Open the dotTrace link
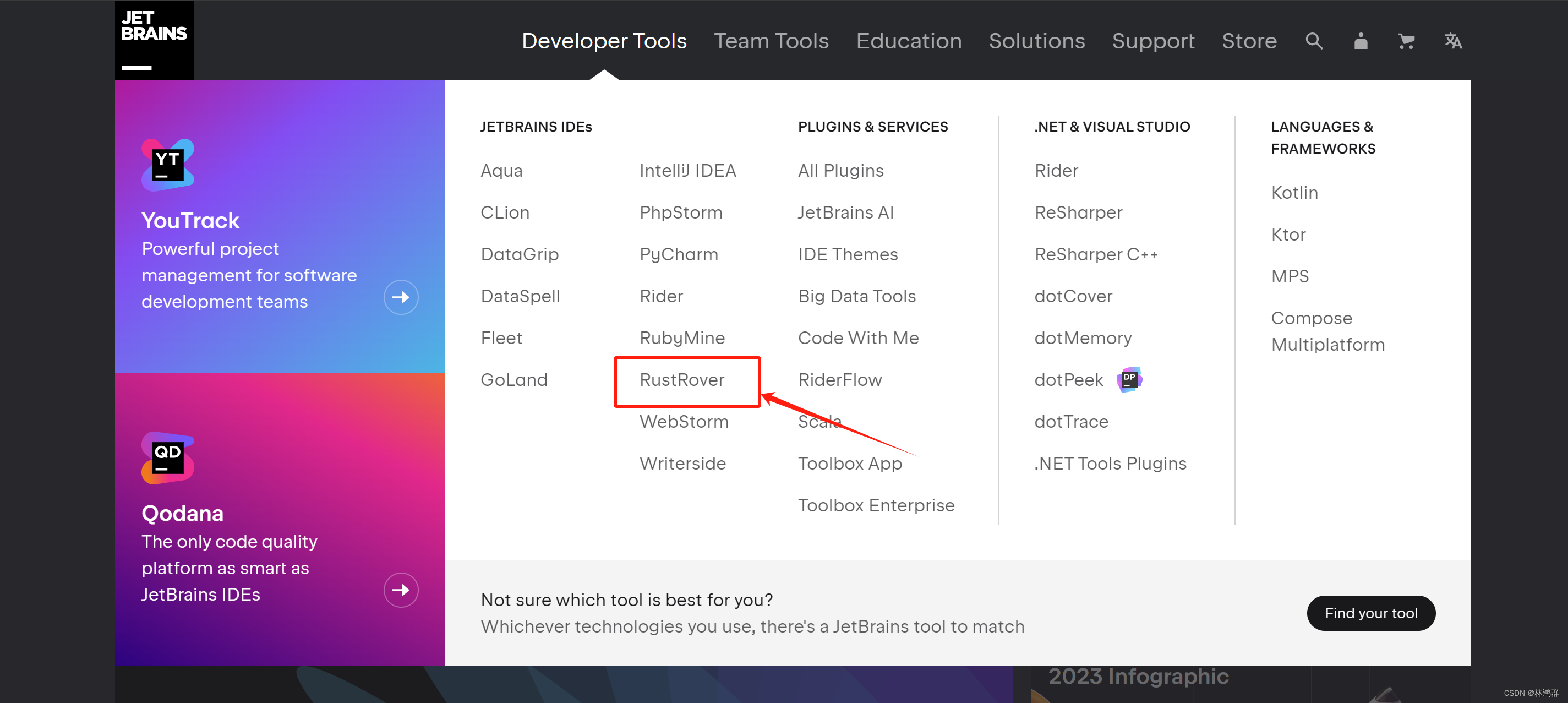This screenshot has width=1568, height=703. (1072, 422)
